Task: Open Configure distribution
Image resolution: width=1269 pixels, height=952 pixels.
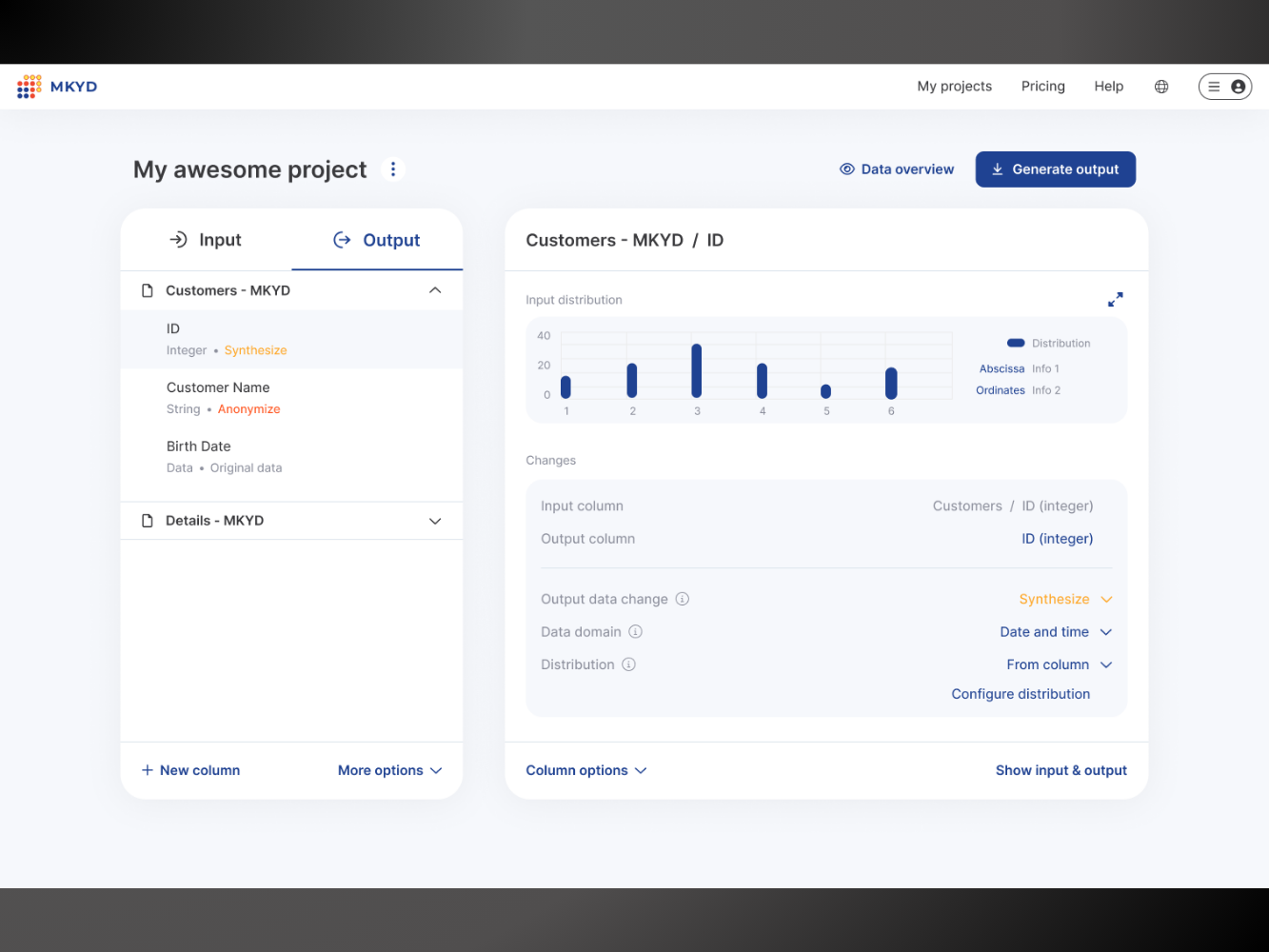Action: pos(1021,693)
